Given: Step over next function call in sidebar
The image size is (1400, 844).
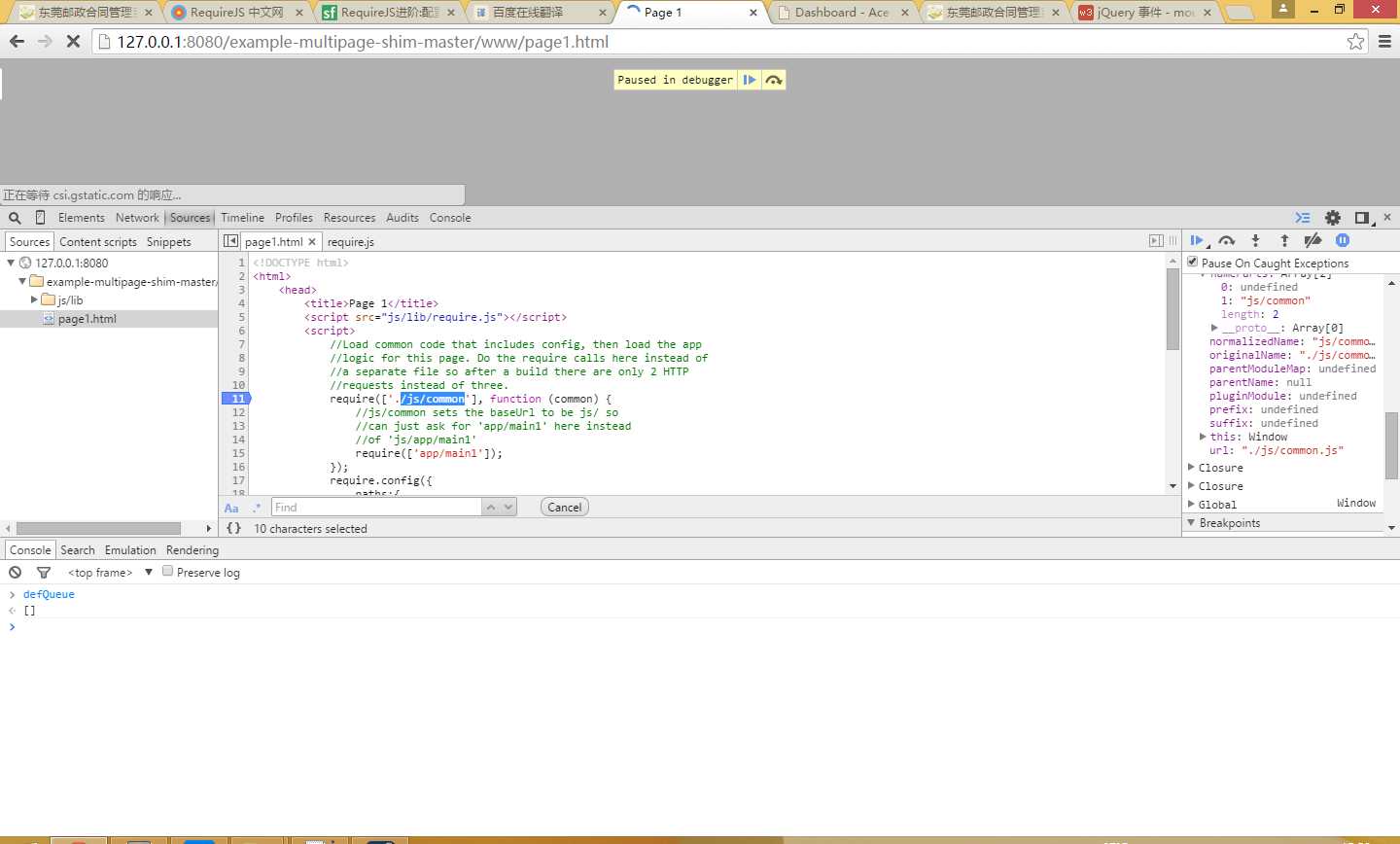Looking at the screenshot, I should click(x=1226, y=240).
